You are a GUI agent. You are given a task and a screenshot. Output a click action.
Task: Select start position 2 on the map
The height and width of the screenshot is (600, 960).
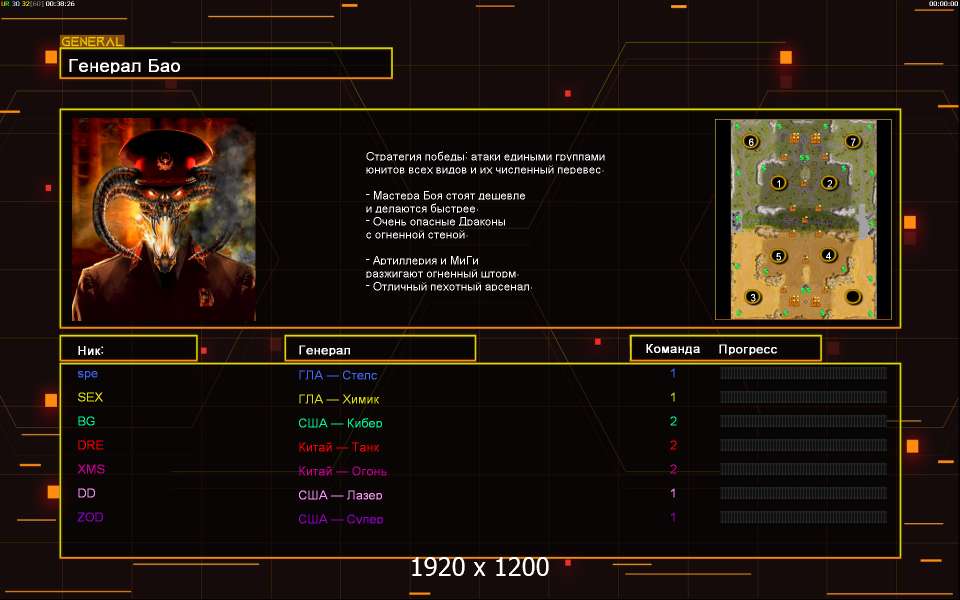tap(829, 182)
